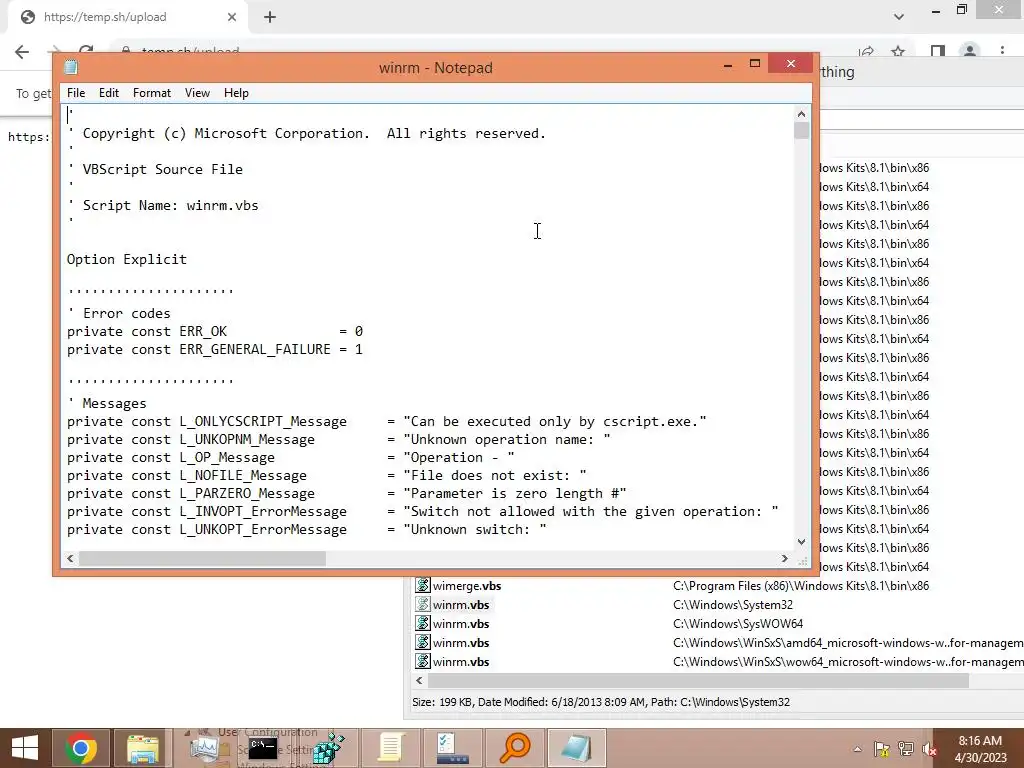Click Notepad vertical scrollbar thumb

pyautogui.click(x=801, y=131)
